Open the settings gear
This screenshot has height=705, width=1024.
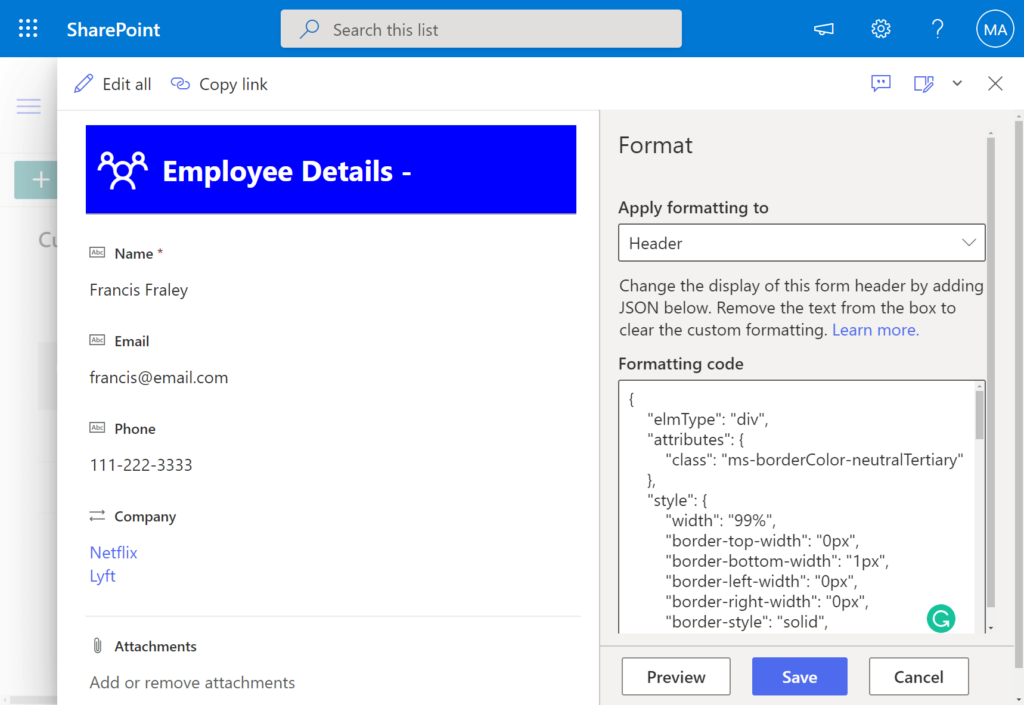pos(881,29)
